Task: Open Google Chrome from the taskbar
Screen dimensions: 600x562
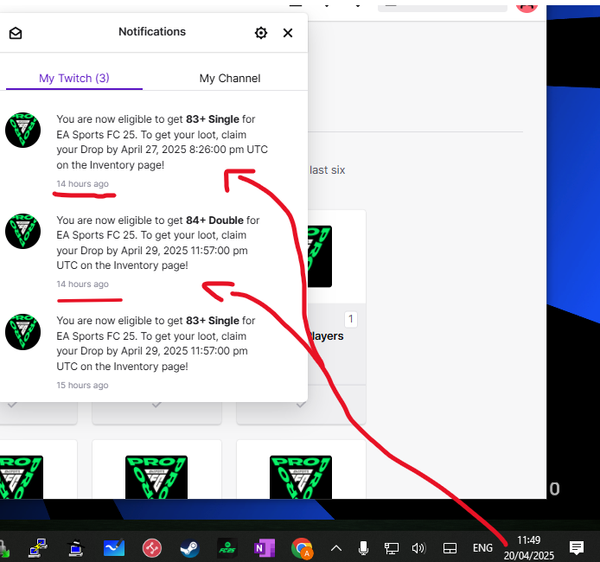Action: (x=302, y=548)
